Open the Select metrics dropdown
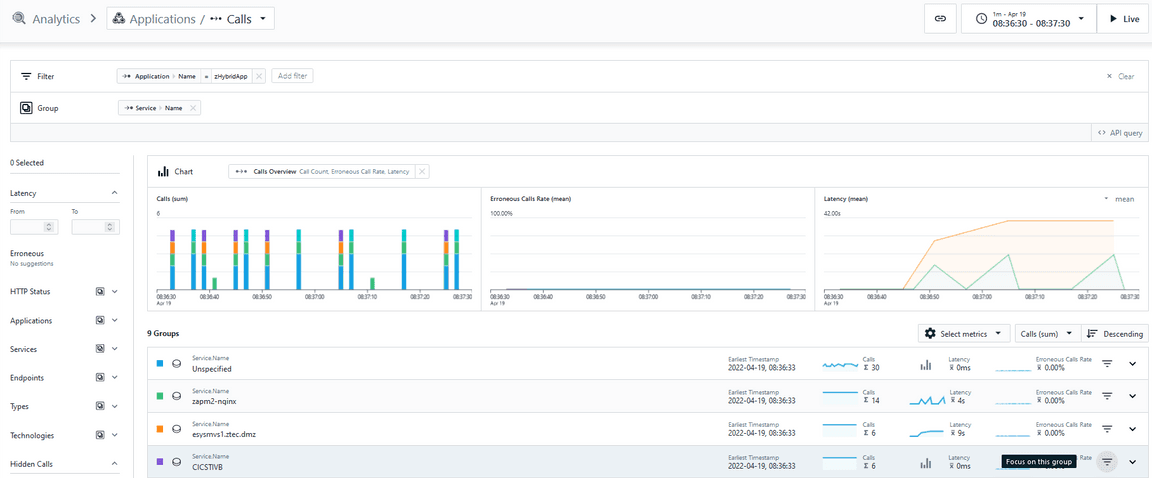 tap(964, 333)
